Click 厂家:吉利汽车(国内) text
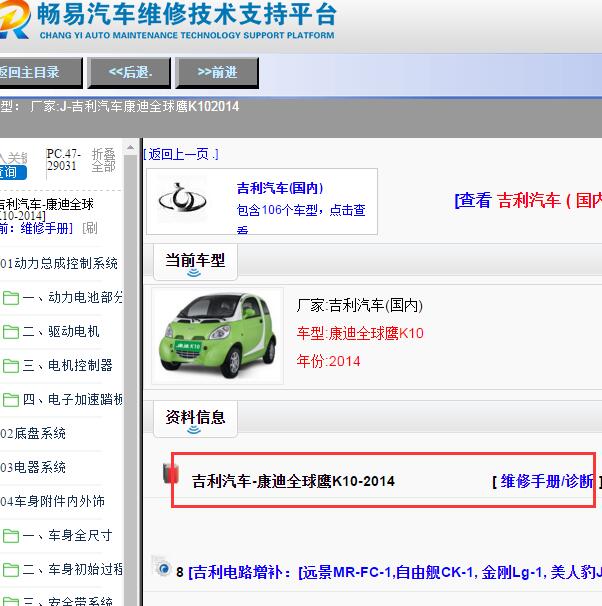The image size is (602, 606). [359, 305]
